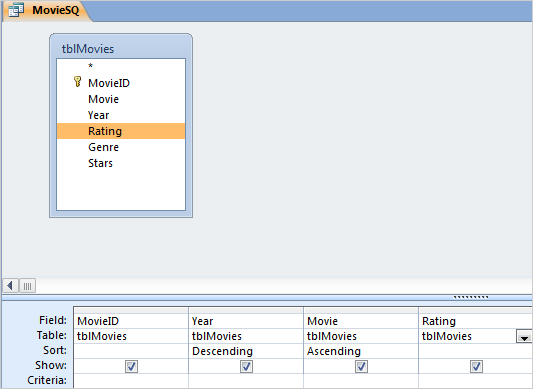Click column selector bar above Rating
Screen dimensions: 533x389
pos(476,310)
